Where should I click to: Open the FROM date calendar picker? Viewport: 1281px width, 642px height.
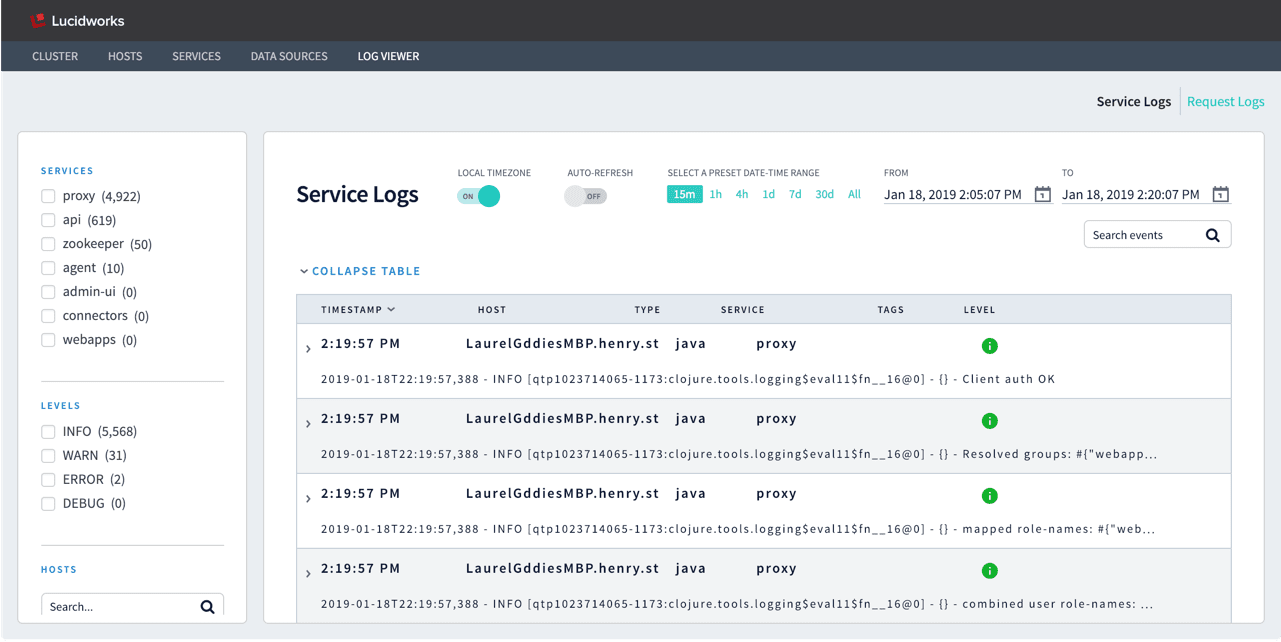(x=1043, y=195)
